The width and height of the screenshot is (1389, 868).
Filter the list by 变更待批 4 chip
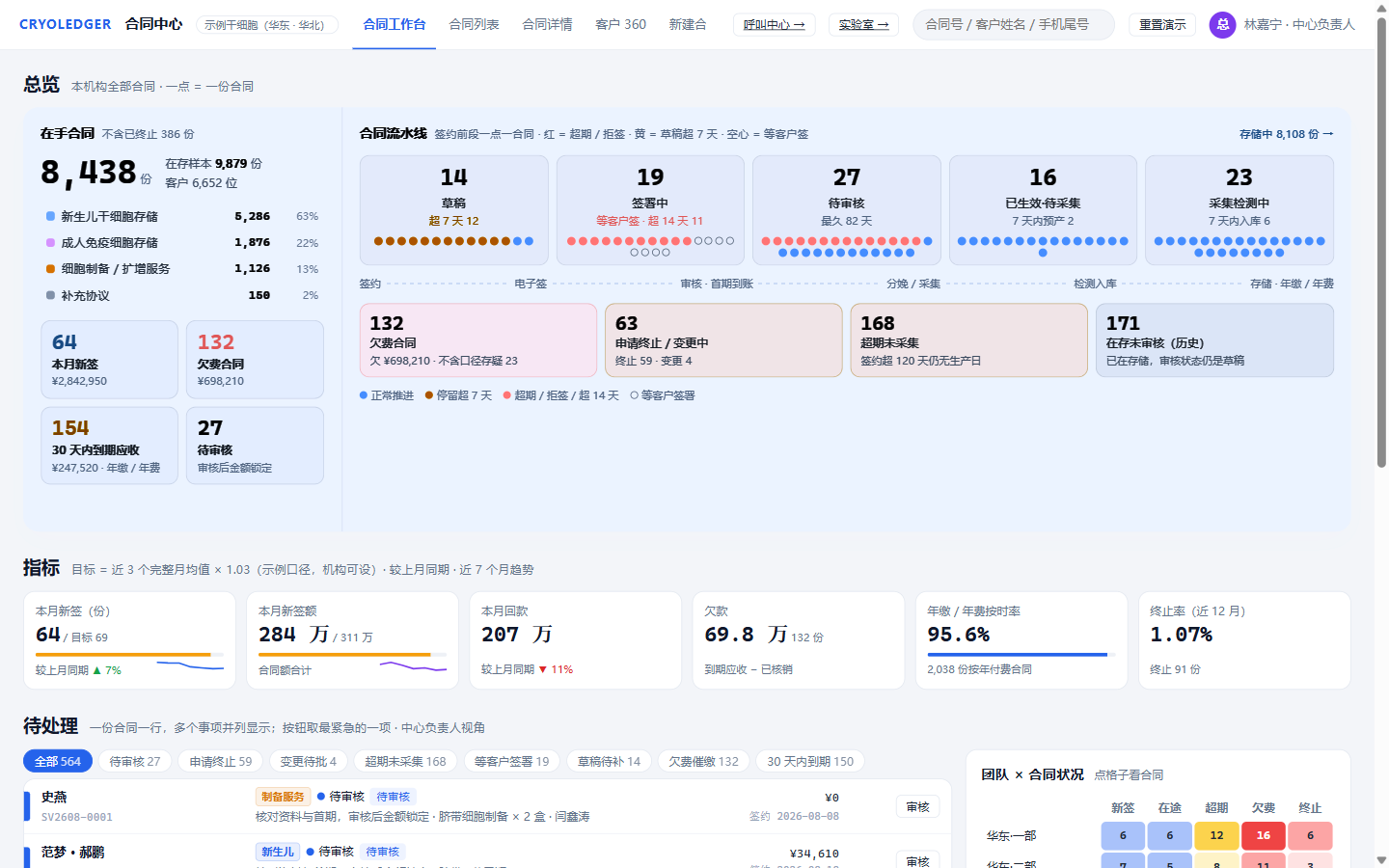309,761
